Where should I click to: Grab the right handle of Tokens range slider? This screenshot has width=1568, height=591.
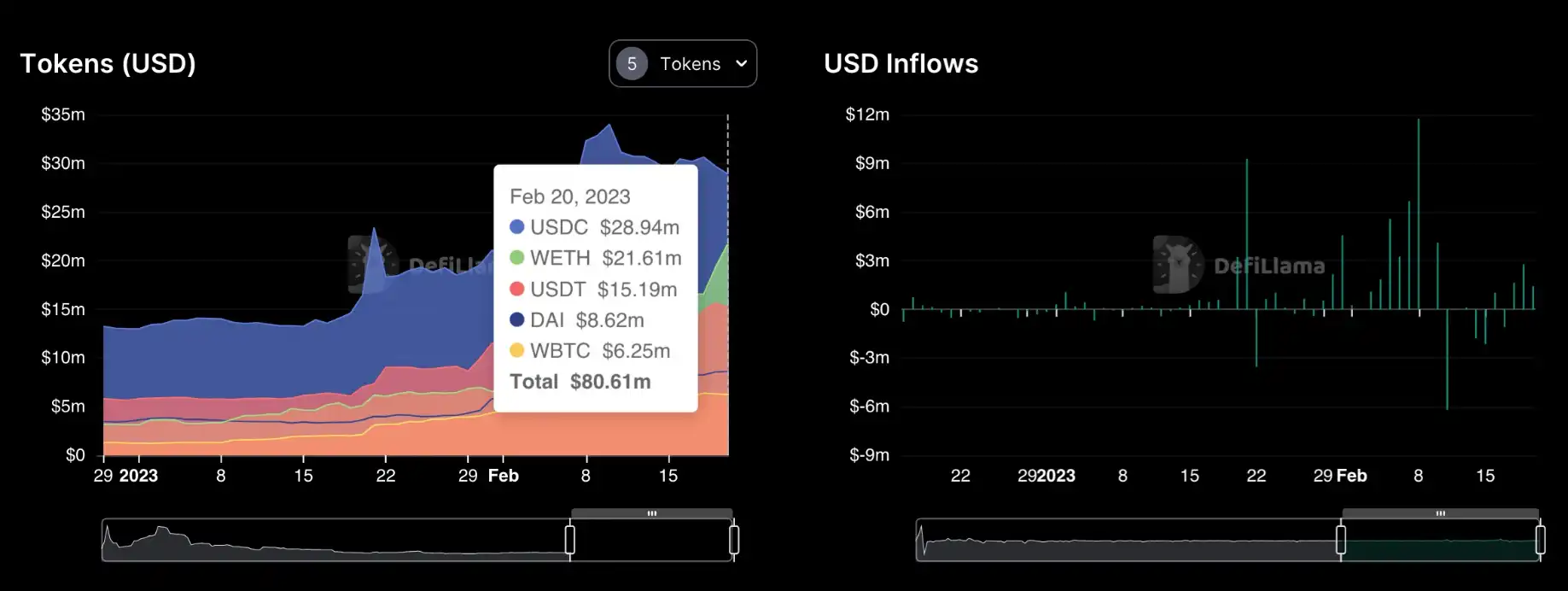pos(734,540)
